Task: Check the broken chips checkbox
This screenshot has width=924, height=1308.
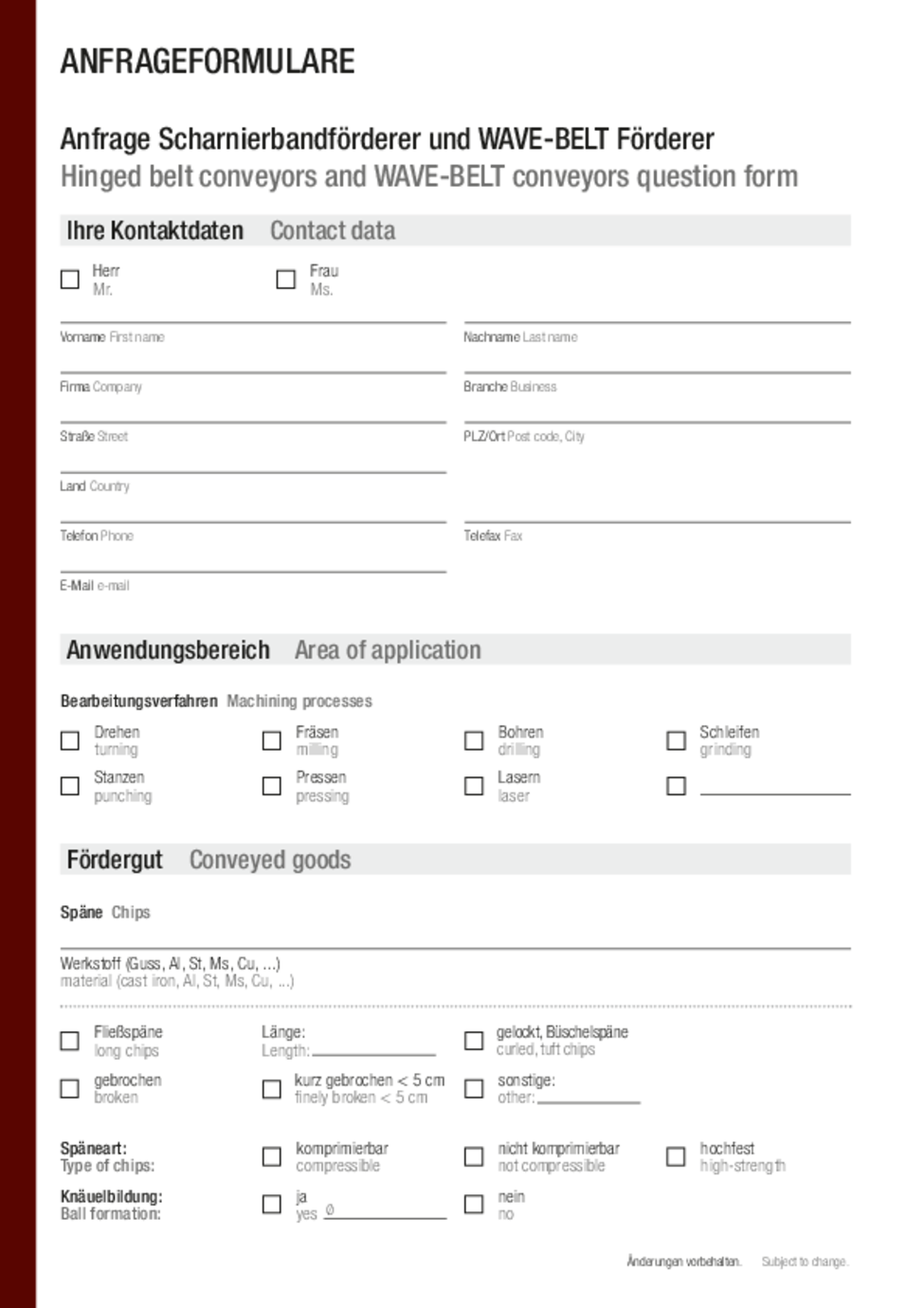Action: [69, 1088]
